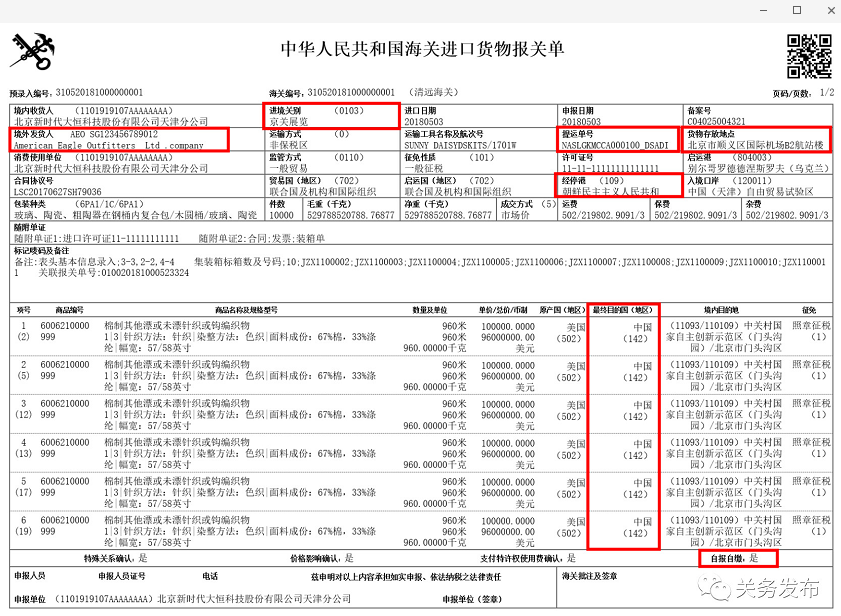Click the 特殊关系确认 confirmation entry

click(x=115, y=558)
